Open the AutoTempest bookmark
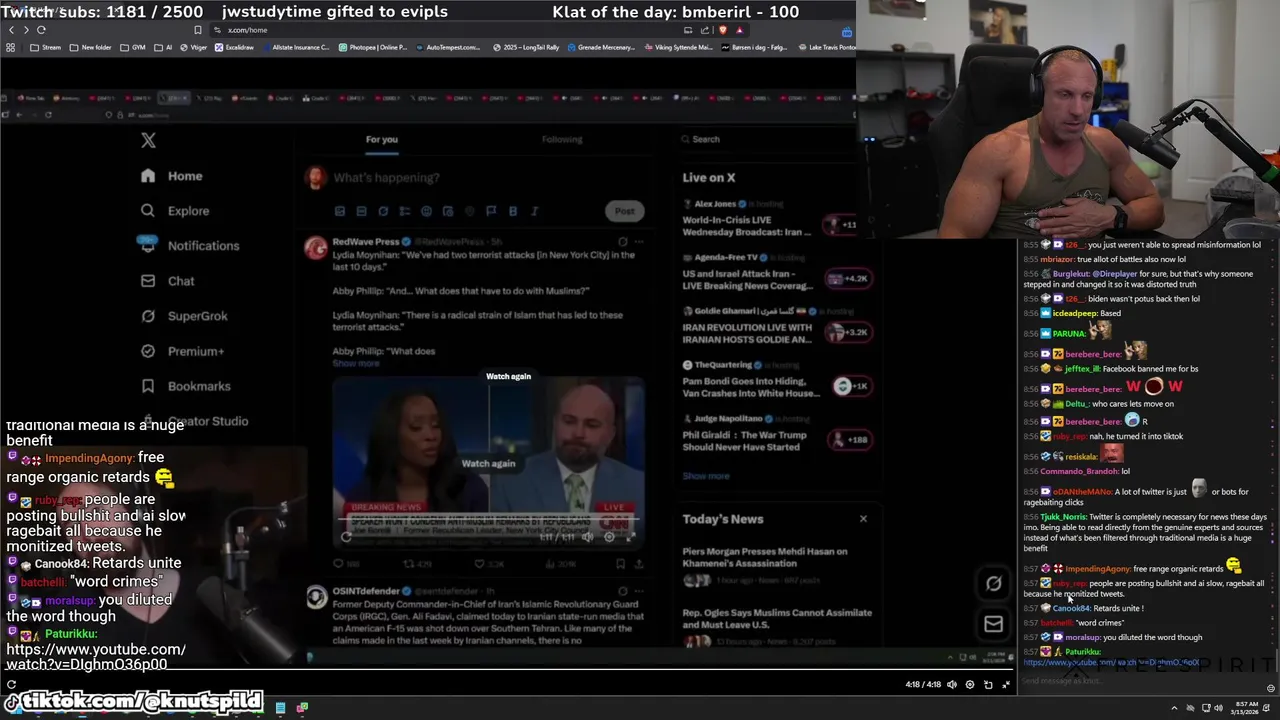Image resolution: width=1280 pixels, height=720 pixels. click(x=449, y=47)
